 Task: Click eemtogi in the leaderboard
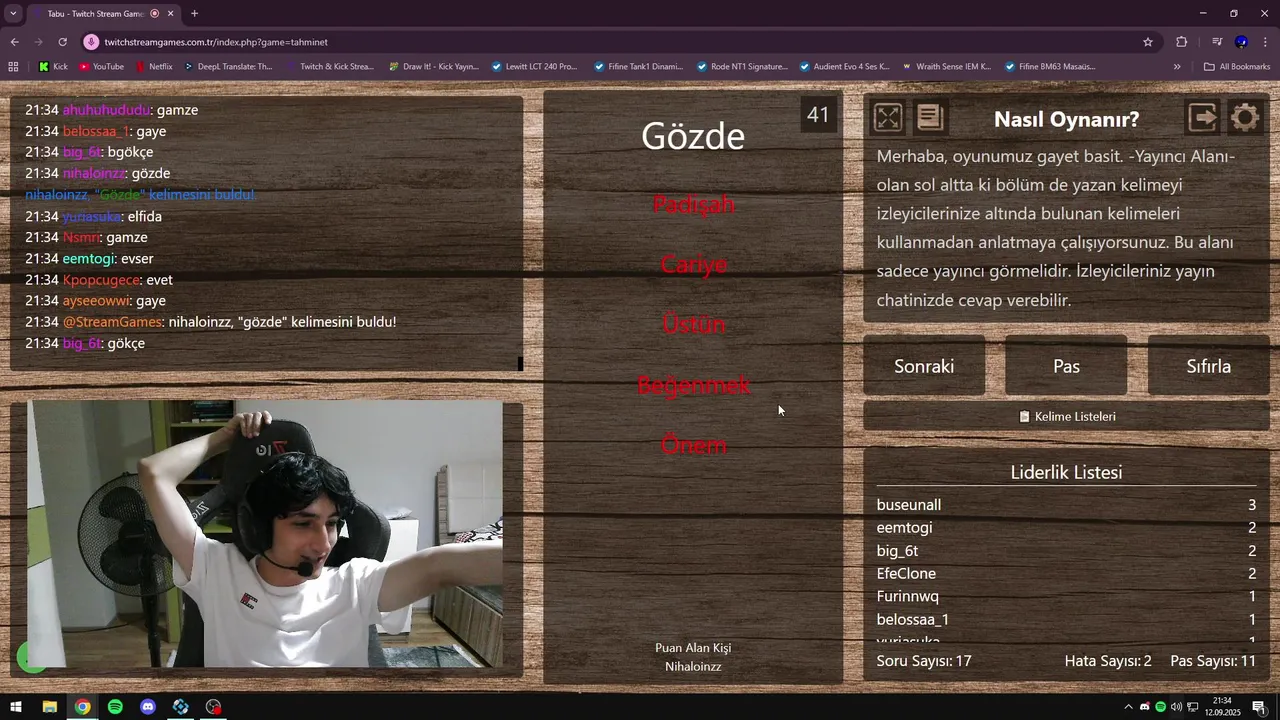(x=904, y=528)
